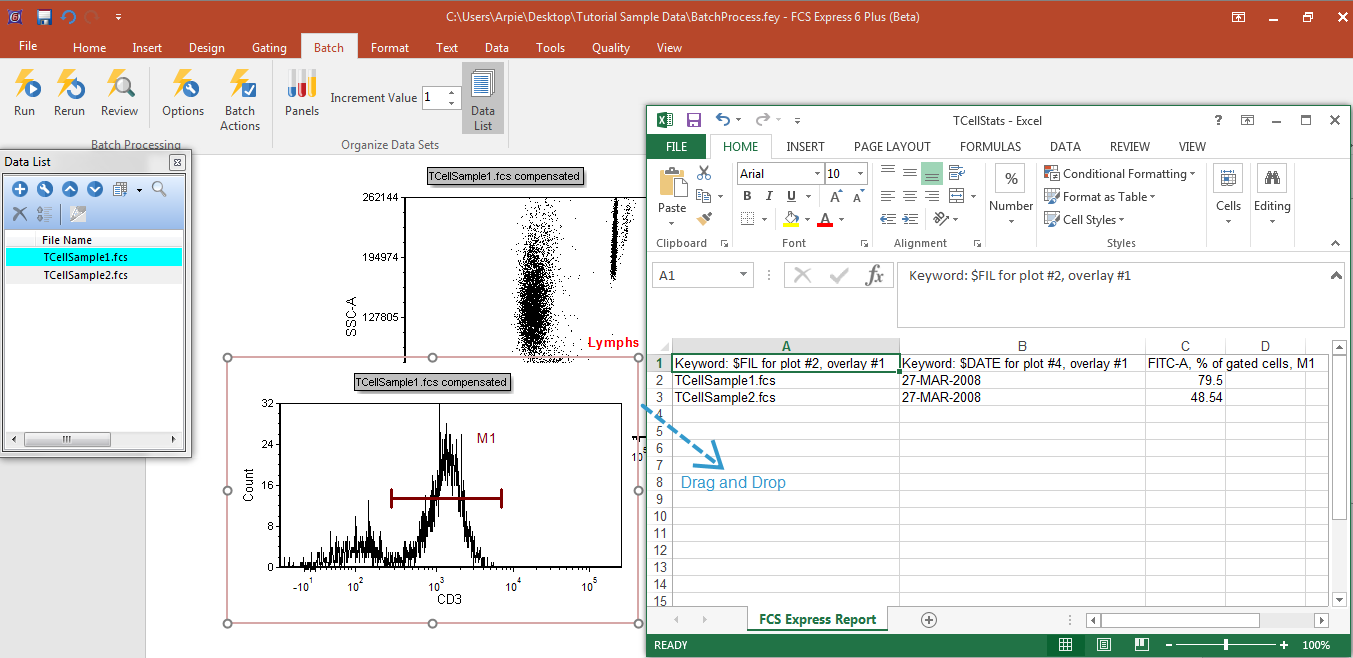
Task: Toggle Bold formatting in Excel
Action: (748, 197)
